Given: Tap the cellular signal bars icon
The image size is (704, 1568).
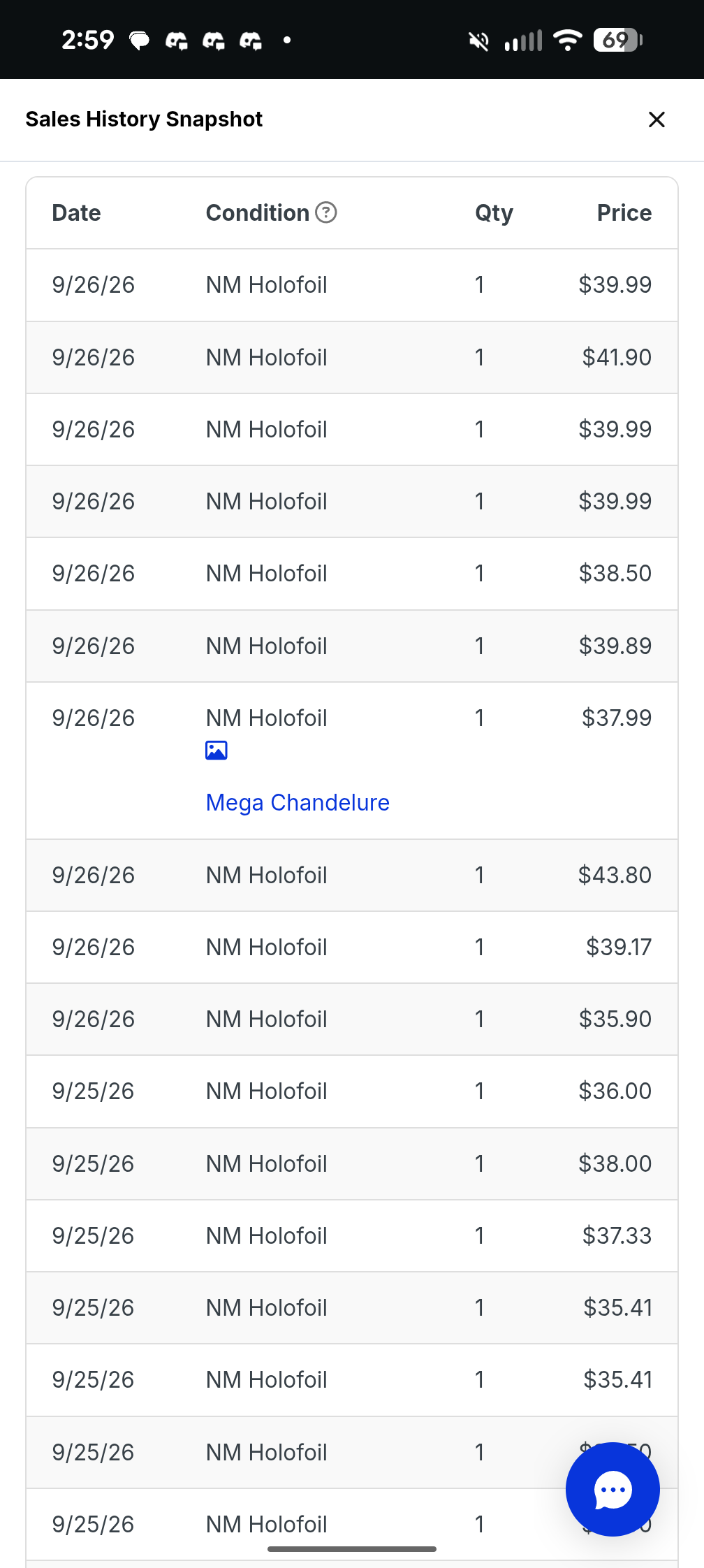Looking at the screenshot, I should (x=523, y=41).
